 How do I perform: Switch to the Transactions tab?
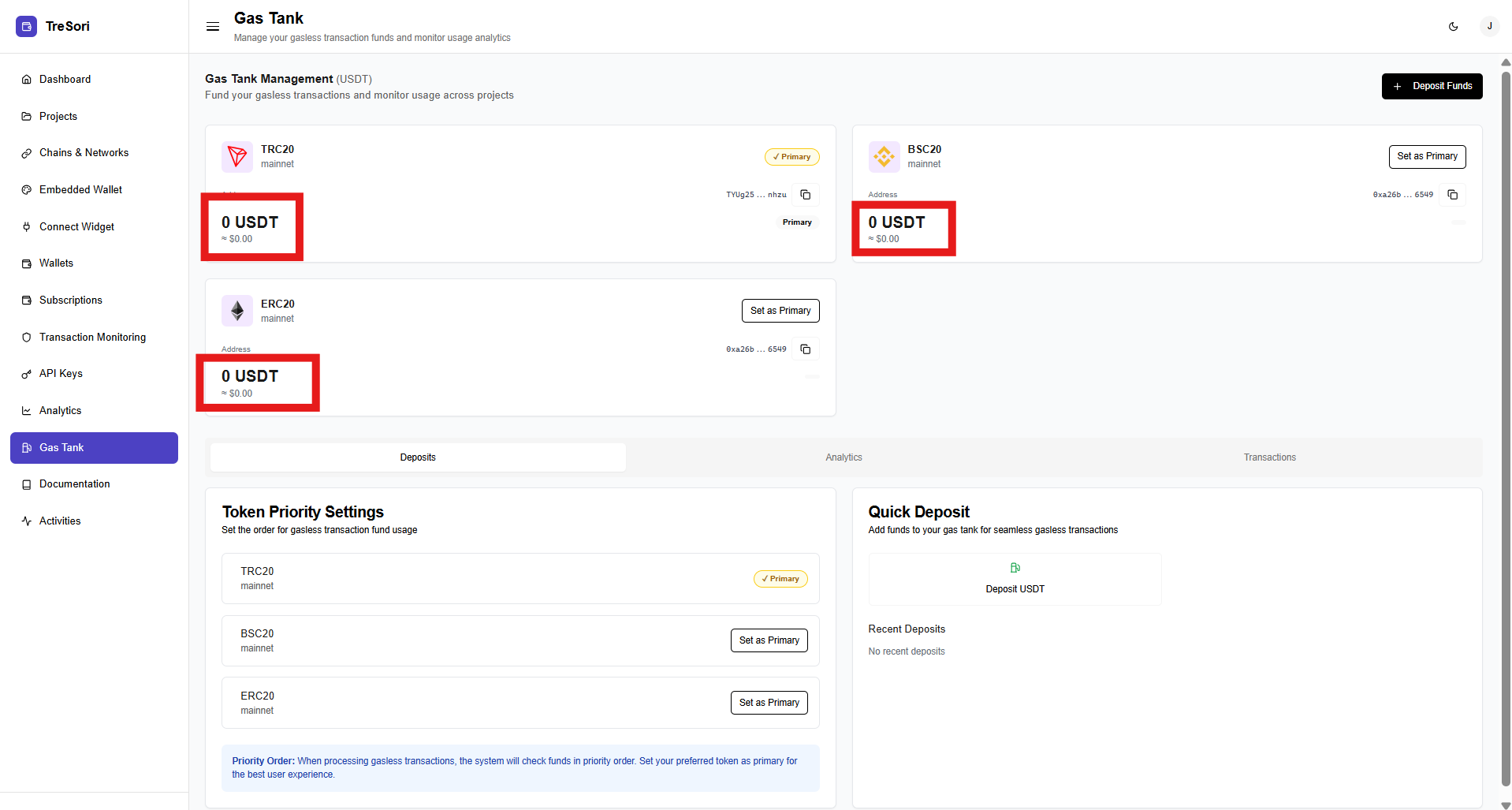tap(1269, 457)
